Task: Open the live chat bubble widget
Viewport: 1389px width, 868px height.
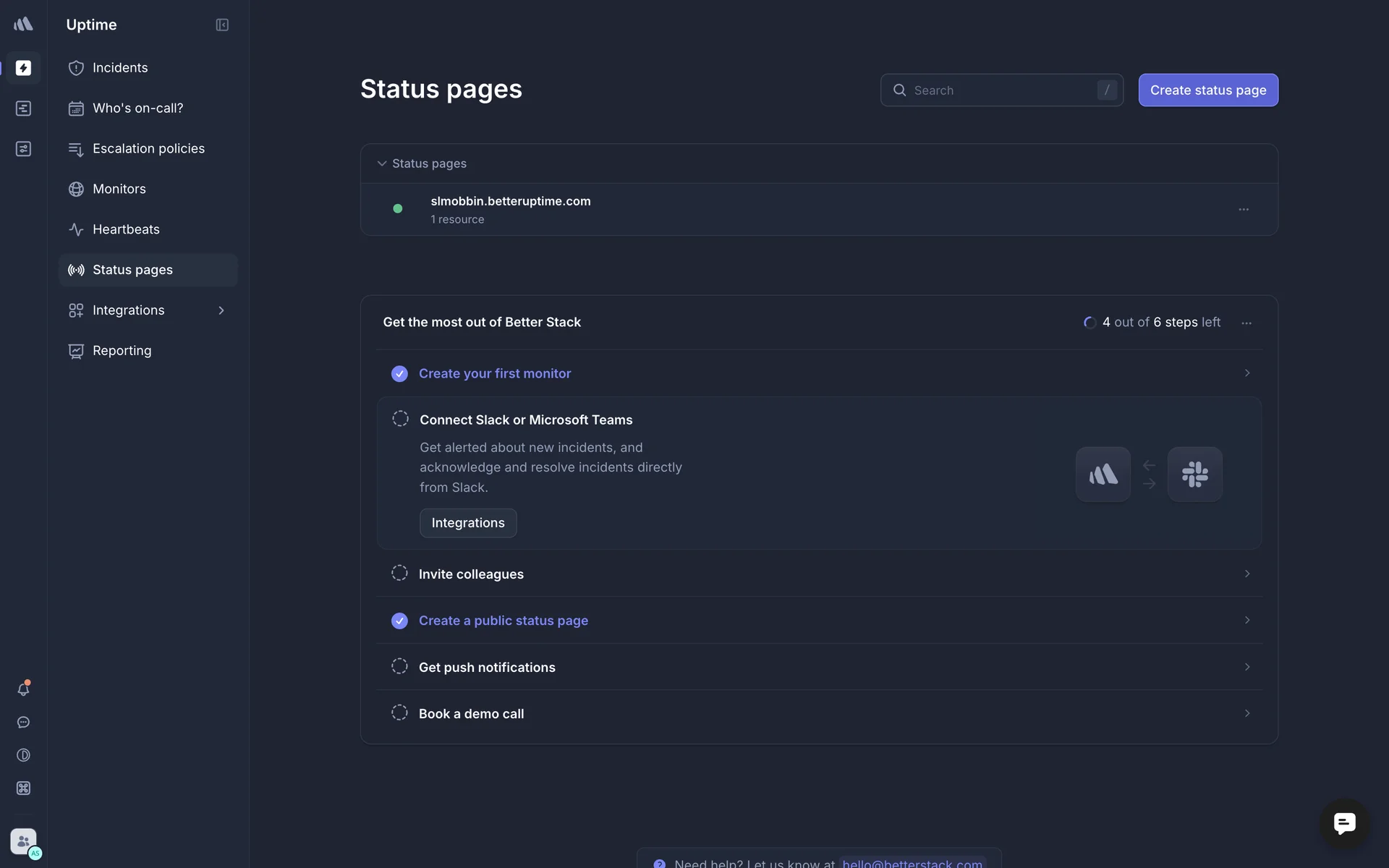Action: pos(1344,823)
